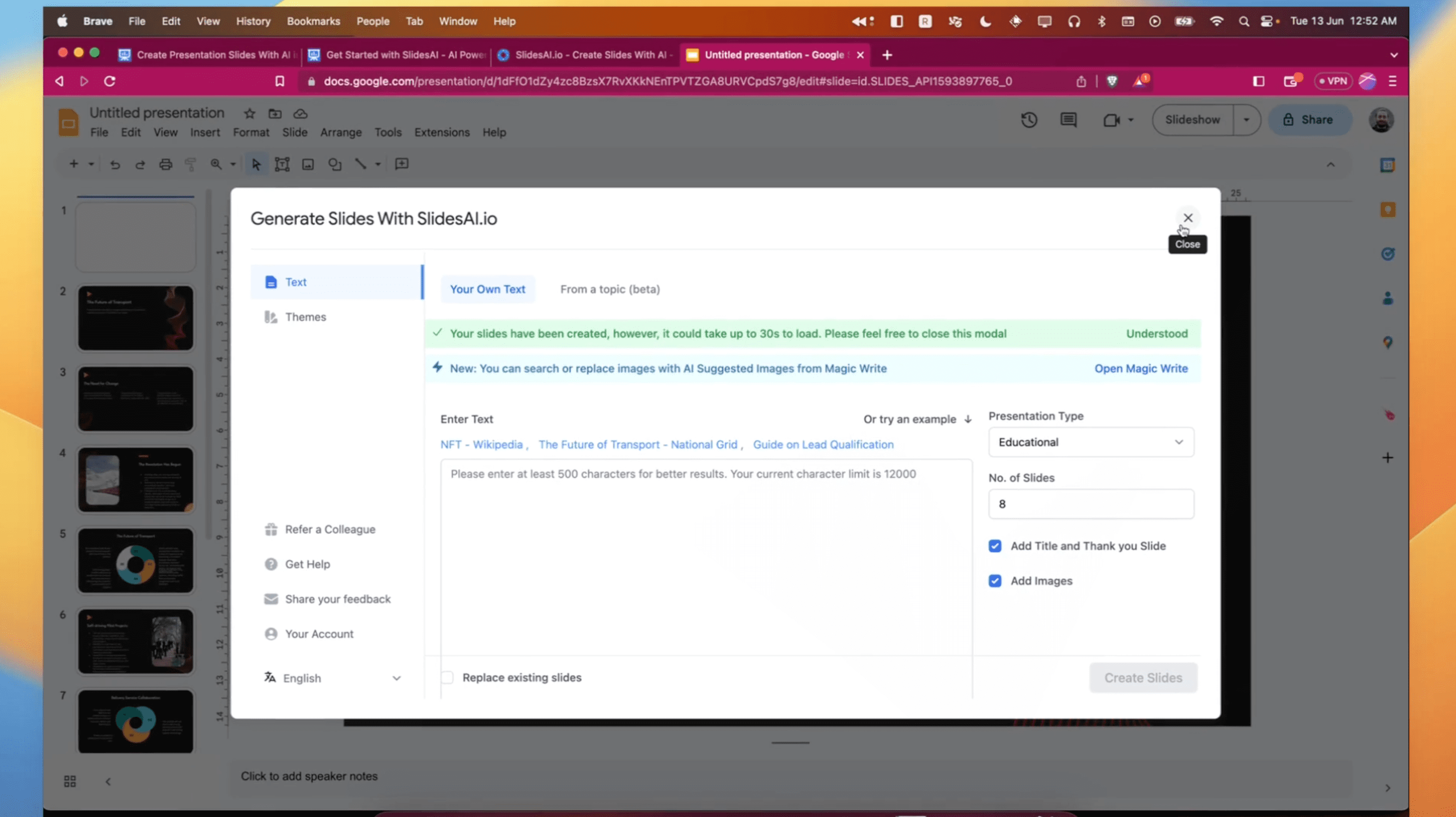Click the Themes icon in sidebar
Image resolution: width=1456 pixels, height=817 pixels.
point(271,316)
